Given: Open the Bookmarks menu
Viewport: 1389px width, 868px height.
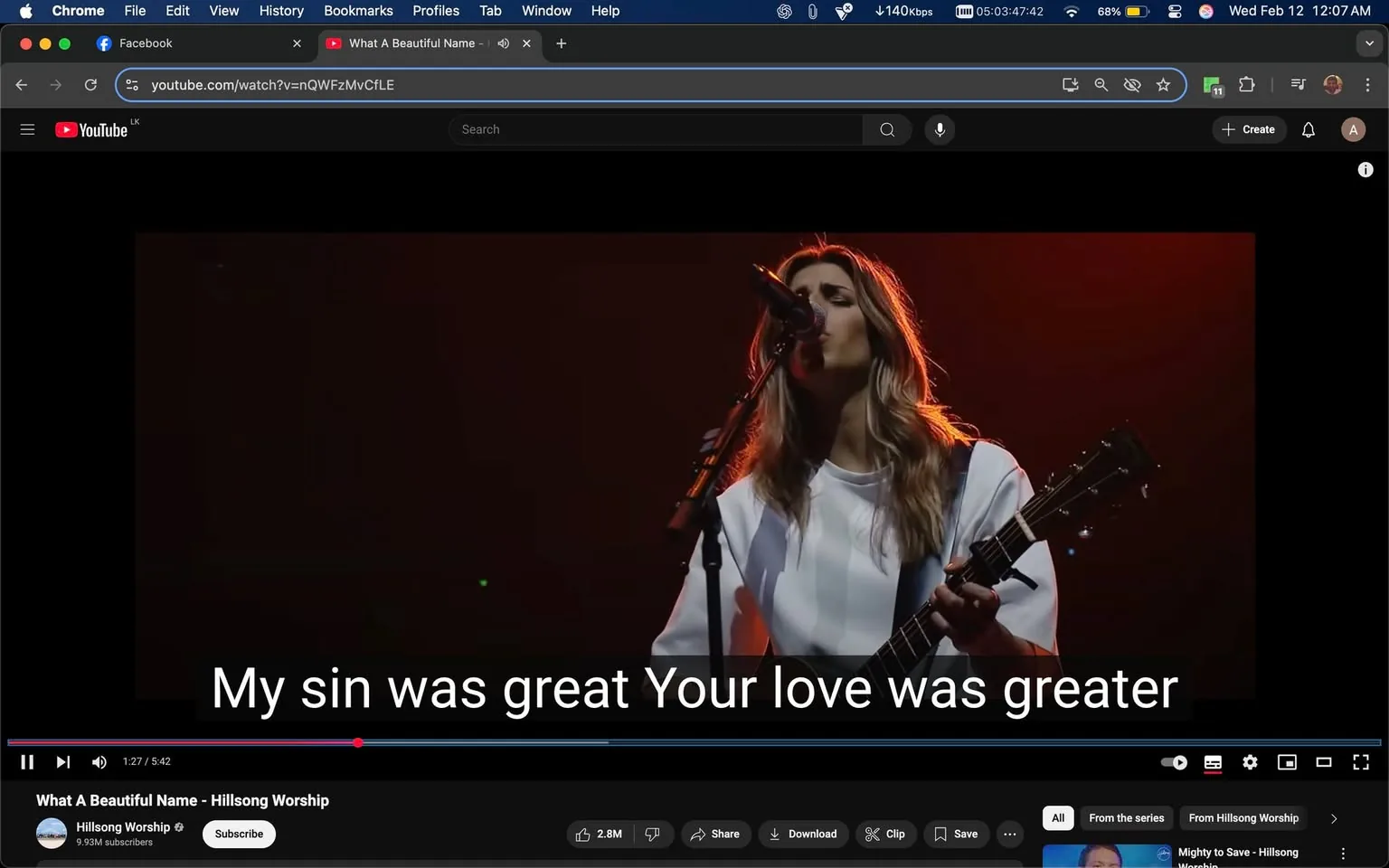Looking at the screenshot, I should [358, 10].
